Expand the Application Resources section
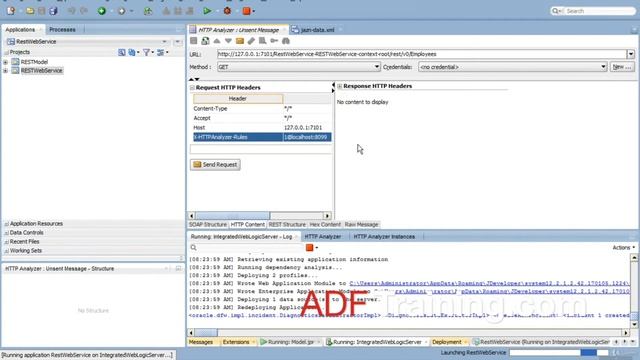Screen dimensions: 640x360 (7, 224)
